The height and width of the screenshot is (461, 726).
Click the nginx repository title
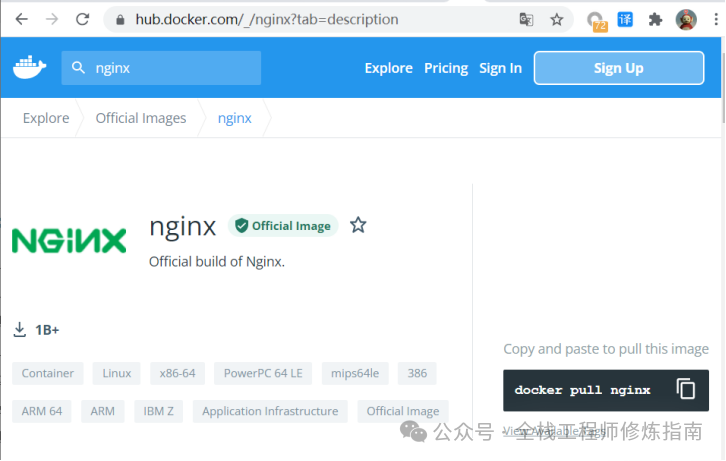click(182, 227)
